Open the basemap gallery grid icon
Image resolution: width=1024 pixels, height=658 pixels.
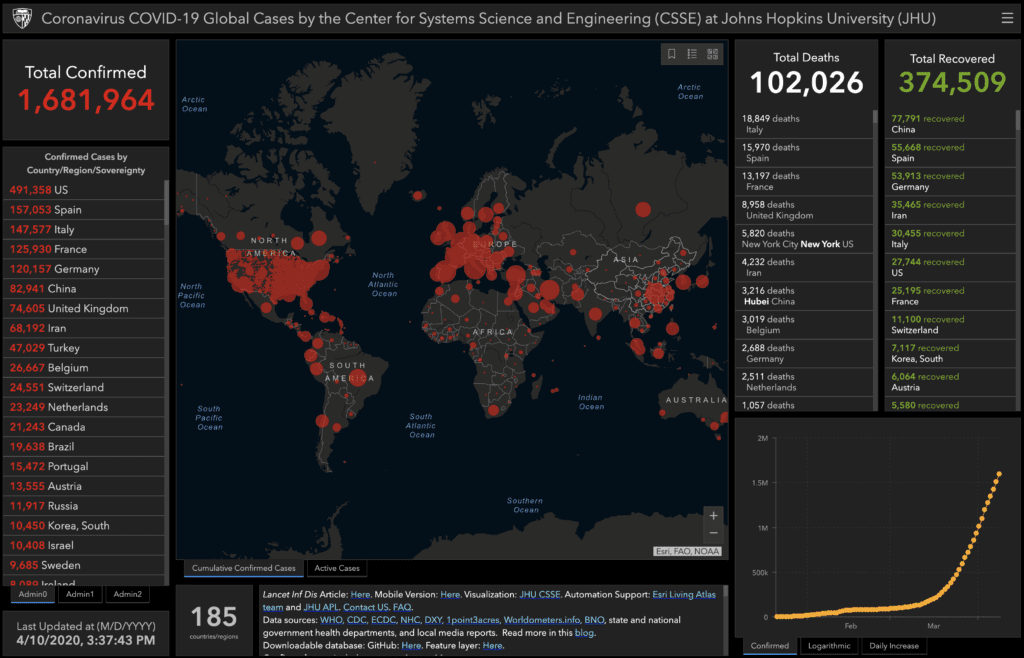pos(712,54)
